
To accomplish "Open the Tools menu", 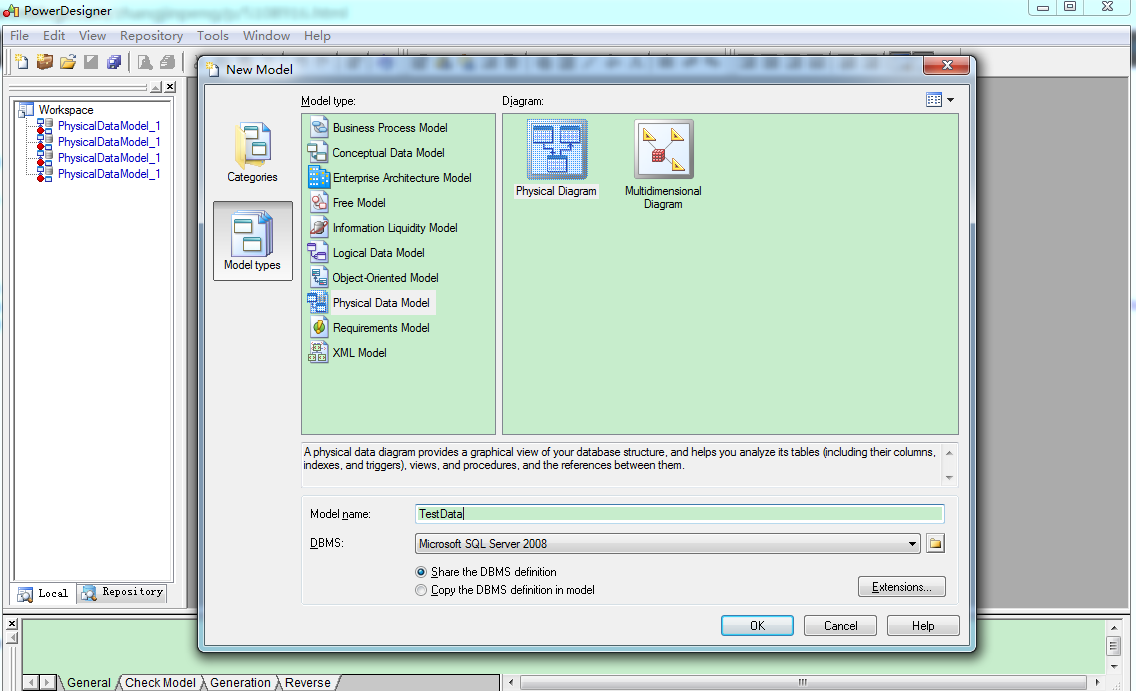I will tap(212, 35).
